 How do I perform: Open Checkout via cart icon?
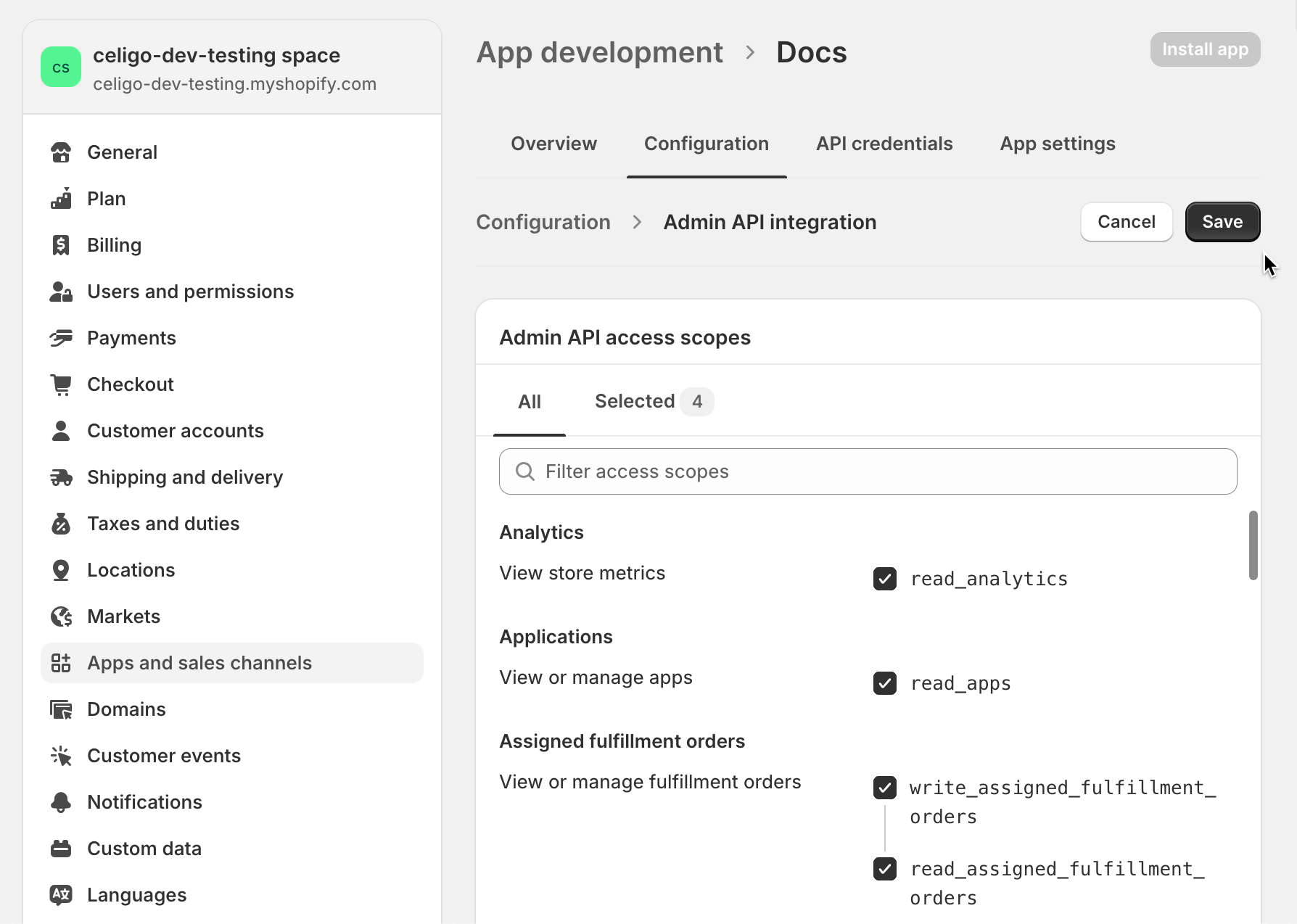61,384
